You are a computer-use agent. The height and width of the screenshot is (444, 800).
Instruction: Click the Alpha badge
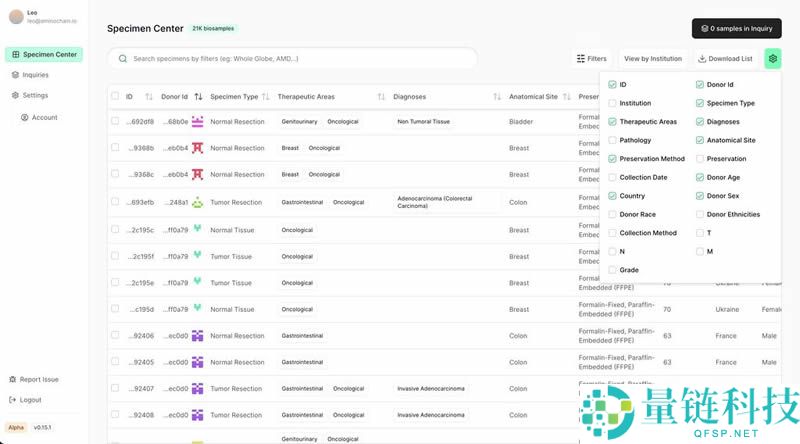pos(16,427)
